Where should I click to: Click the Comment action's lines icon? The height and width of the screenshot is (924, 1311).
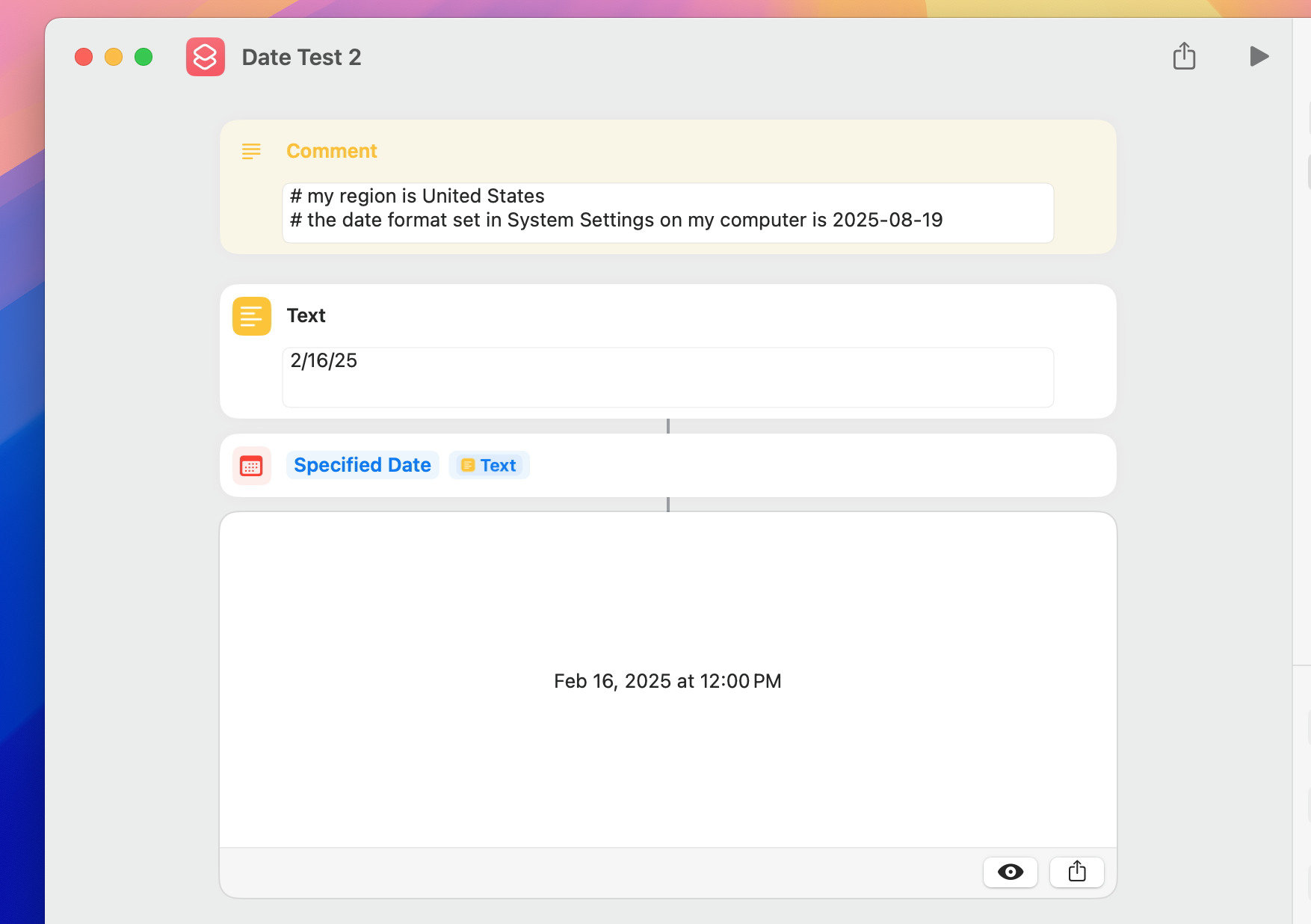point(251,151)
